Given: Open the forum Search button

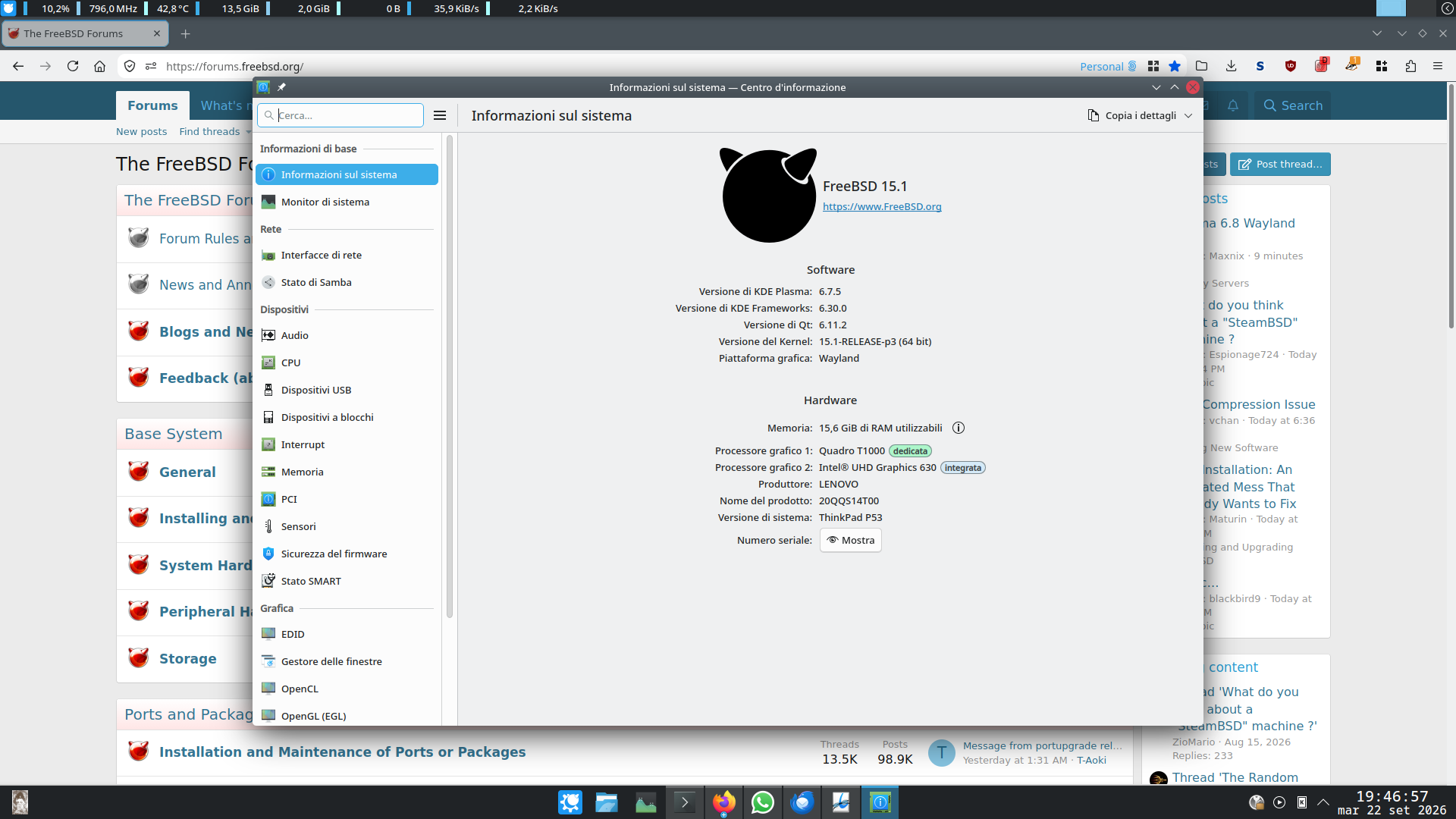Looking at the screenshot, I should coord(1293,105).
